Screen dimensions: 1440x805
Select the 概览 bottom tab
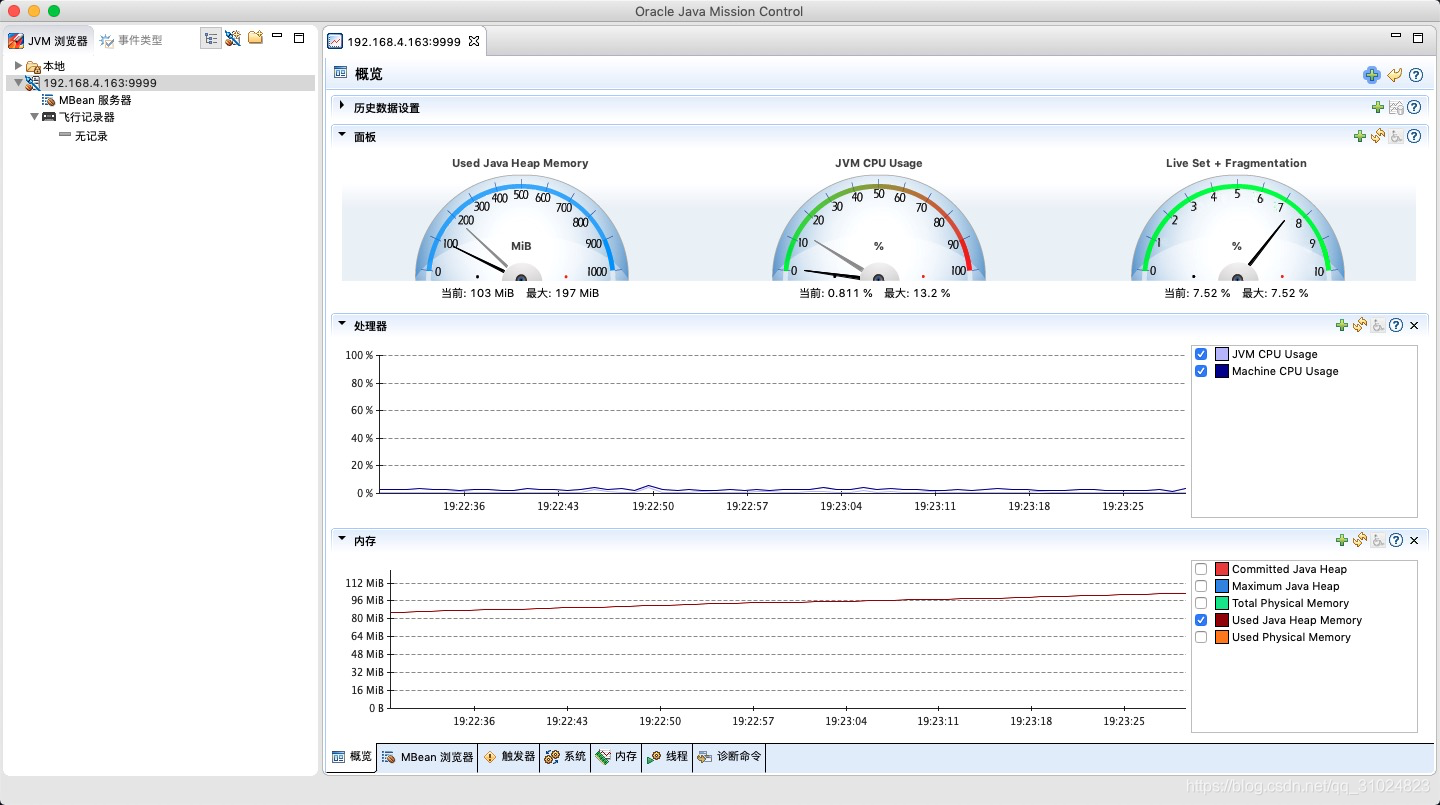pyautogui.click(x=351, y=757)
